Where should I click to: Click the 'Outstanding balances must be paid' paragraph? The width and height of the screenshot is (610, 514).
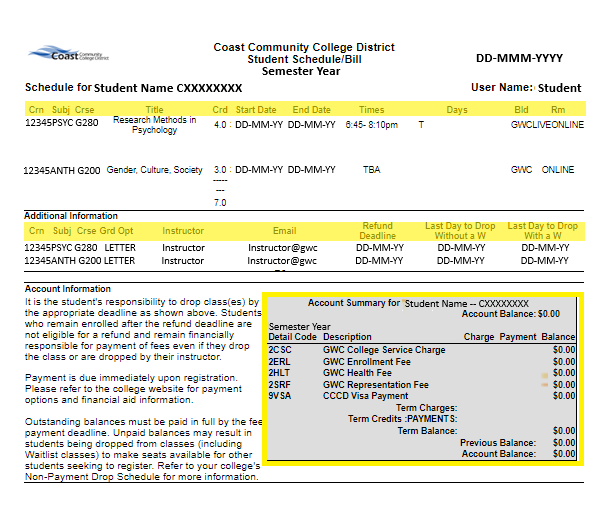tap(144, 449)
